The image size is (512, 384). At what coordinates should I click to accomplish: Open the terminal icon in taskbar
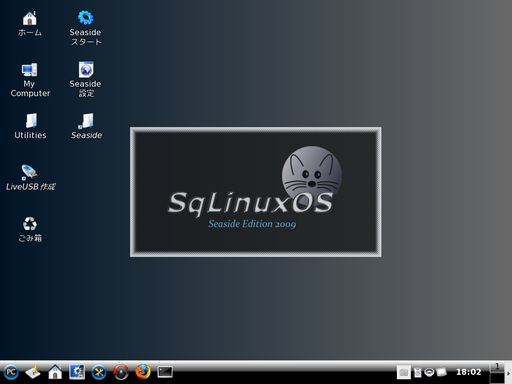click(x=165, y=372)
